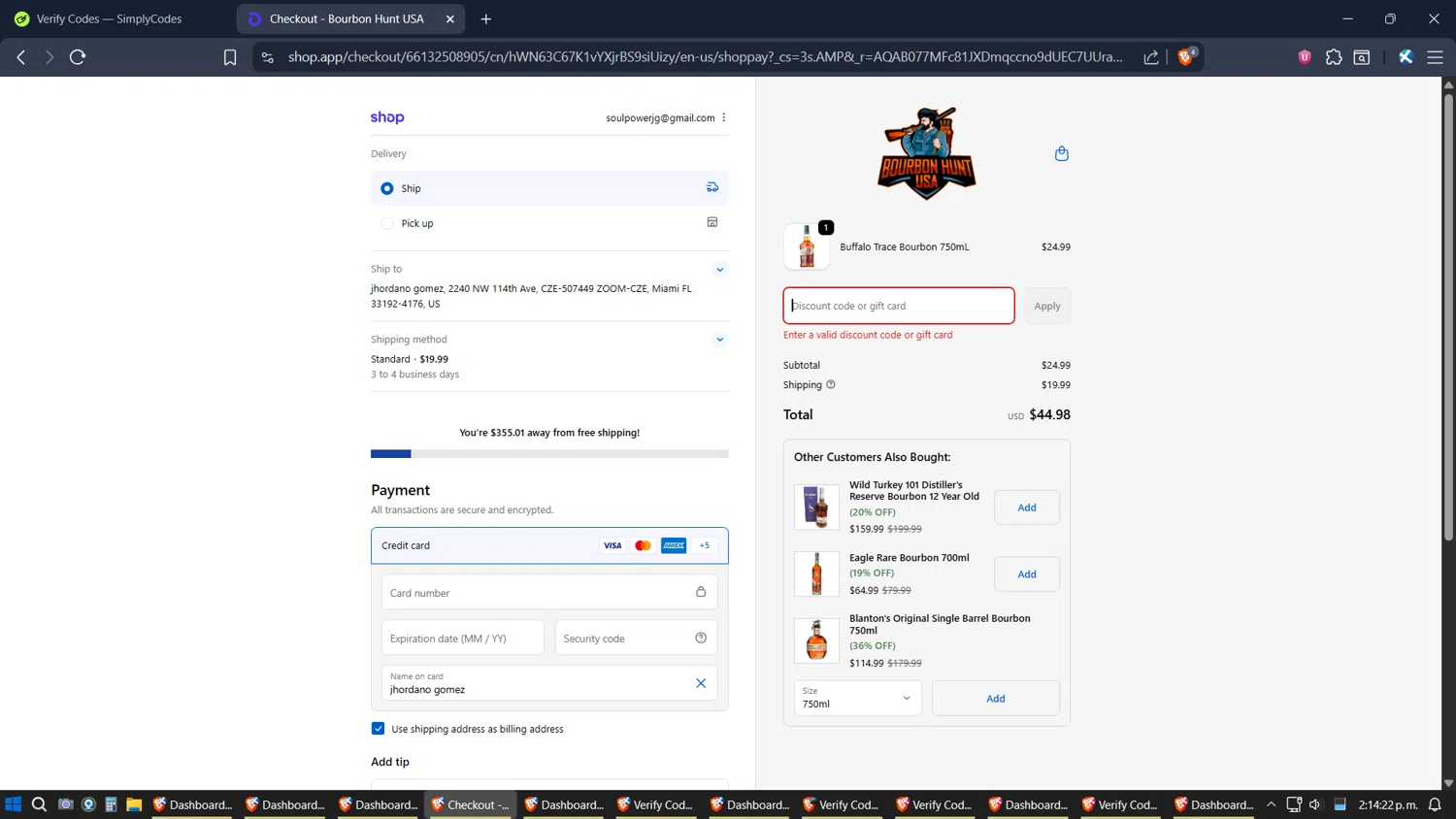This screenshot has width=1456, height=819.
Task: Open the taskbar clock showing 2:14:22 p. m.
Action: pyautogui.click(x=1388, y=804)
